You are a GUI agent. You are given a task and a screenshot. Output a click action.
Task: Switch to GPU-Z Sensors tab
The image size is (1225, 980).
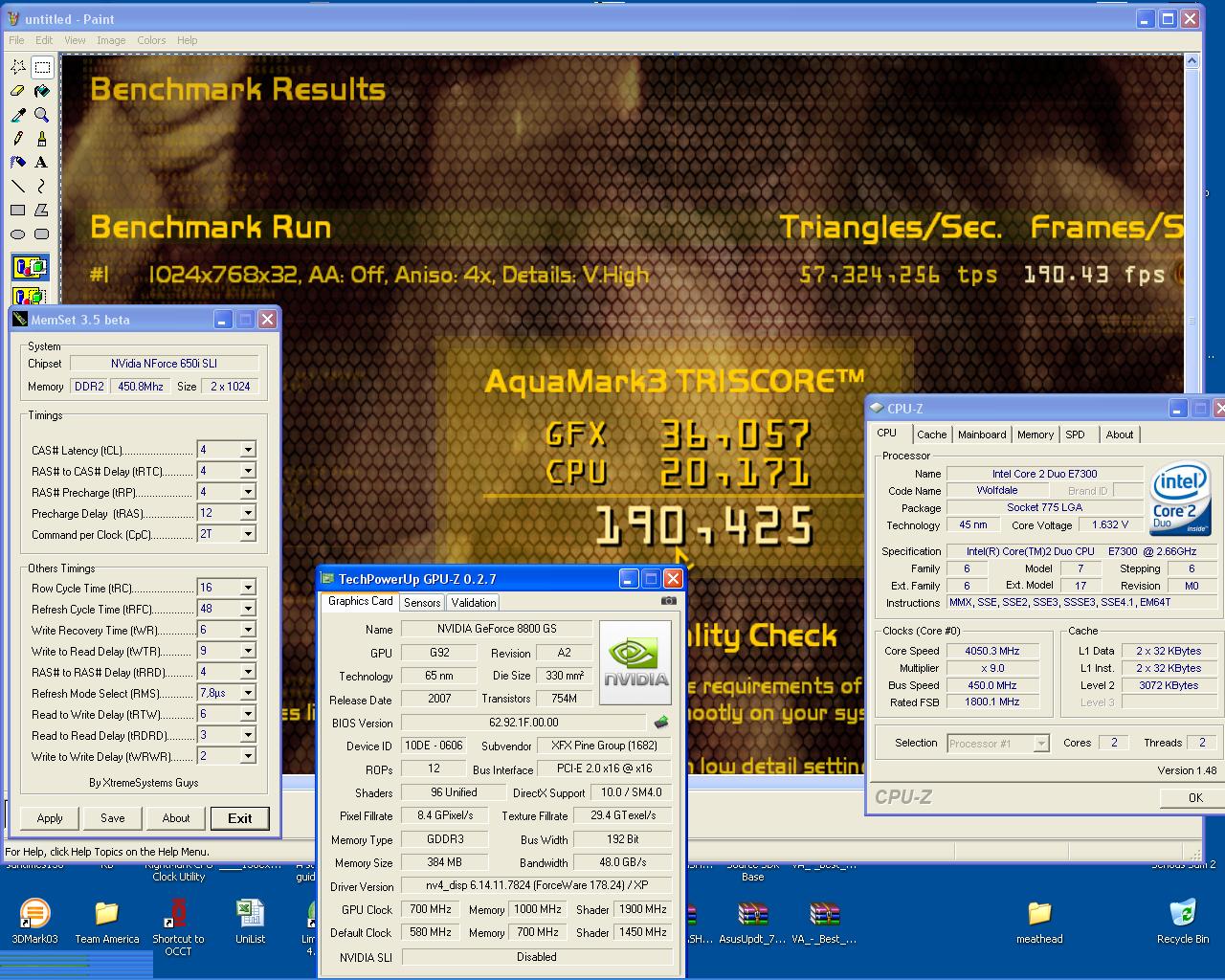pyautogui.click(x=422, y=603)
